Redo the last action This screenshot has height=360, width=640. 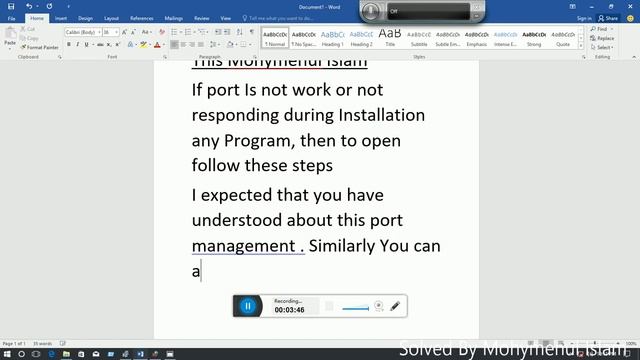(x=49, y=6)
